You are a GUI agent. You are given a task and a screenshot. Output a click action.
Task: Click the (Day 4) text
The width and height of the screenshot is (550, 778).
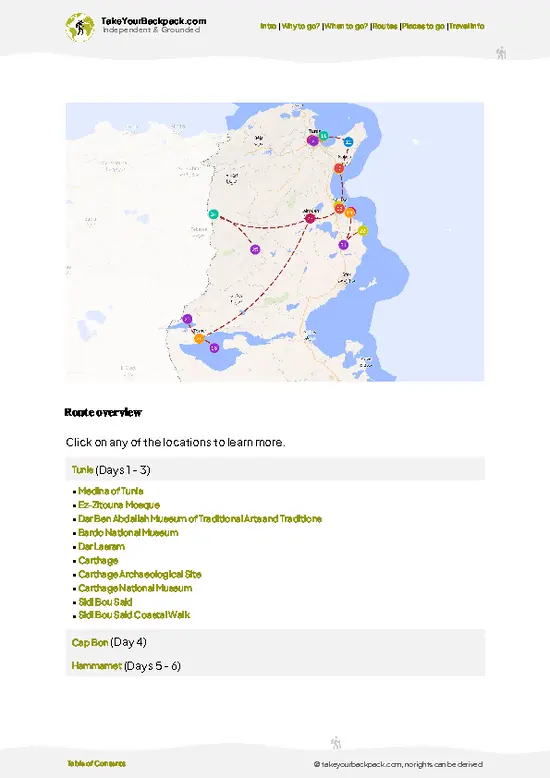coord(128,643)
